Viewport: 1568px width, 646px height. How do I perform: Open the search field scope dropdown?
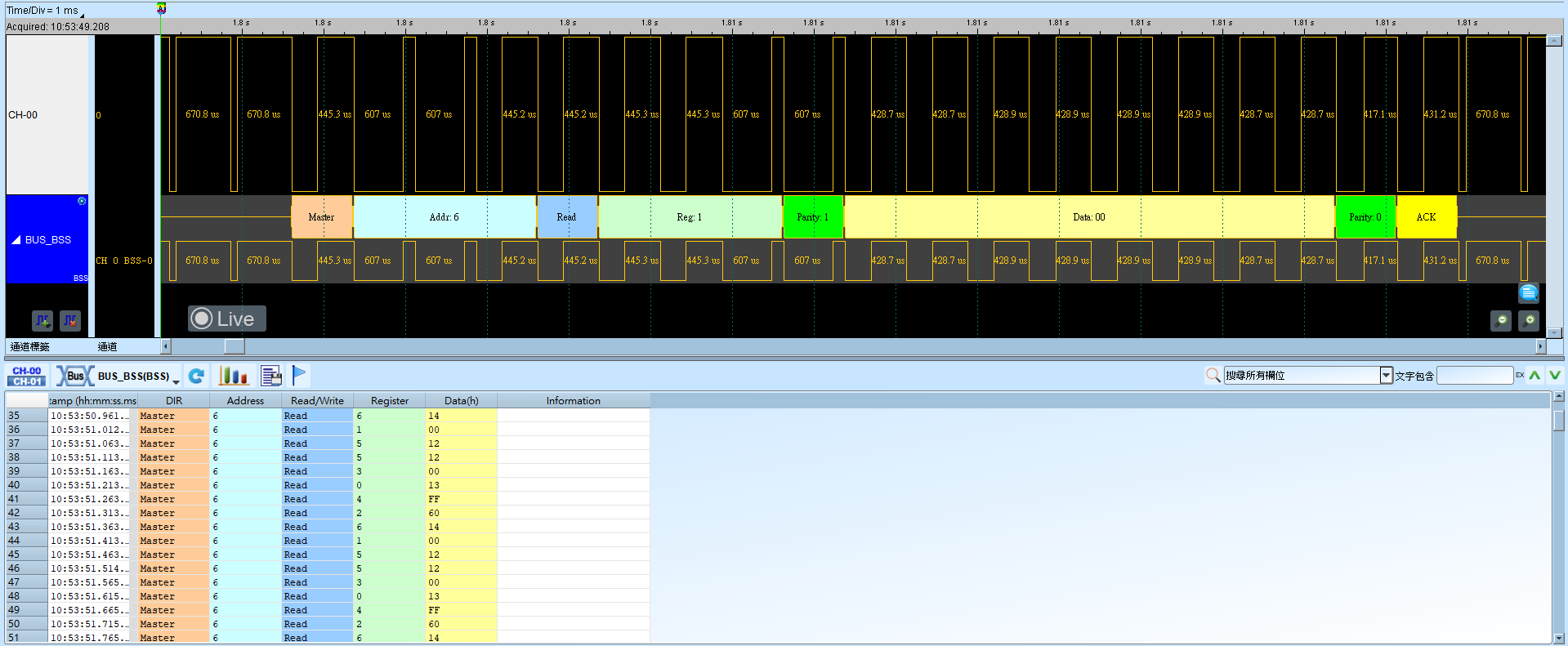pyautogui.click(x=1386, y=376)
